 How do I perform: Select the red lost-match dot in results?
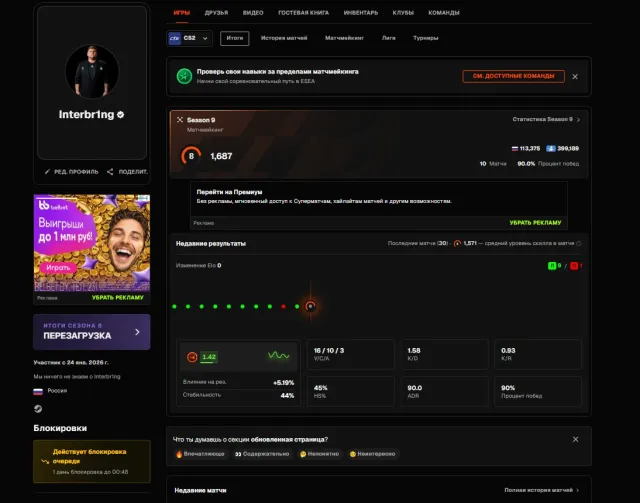pos(283,307)
